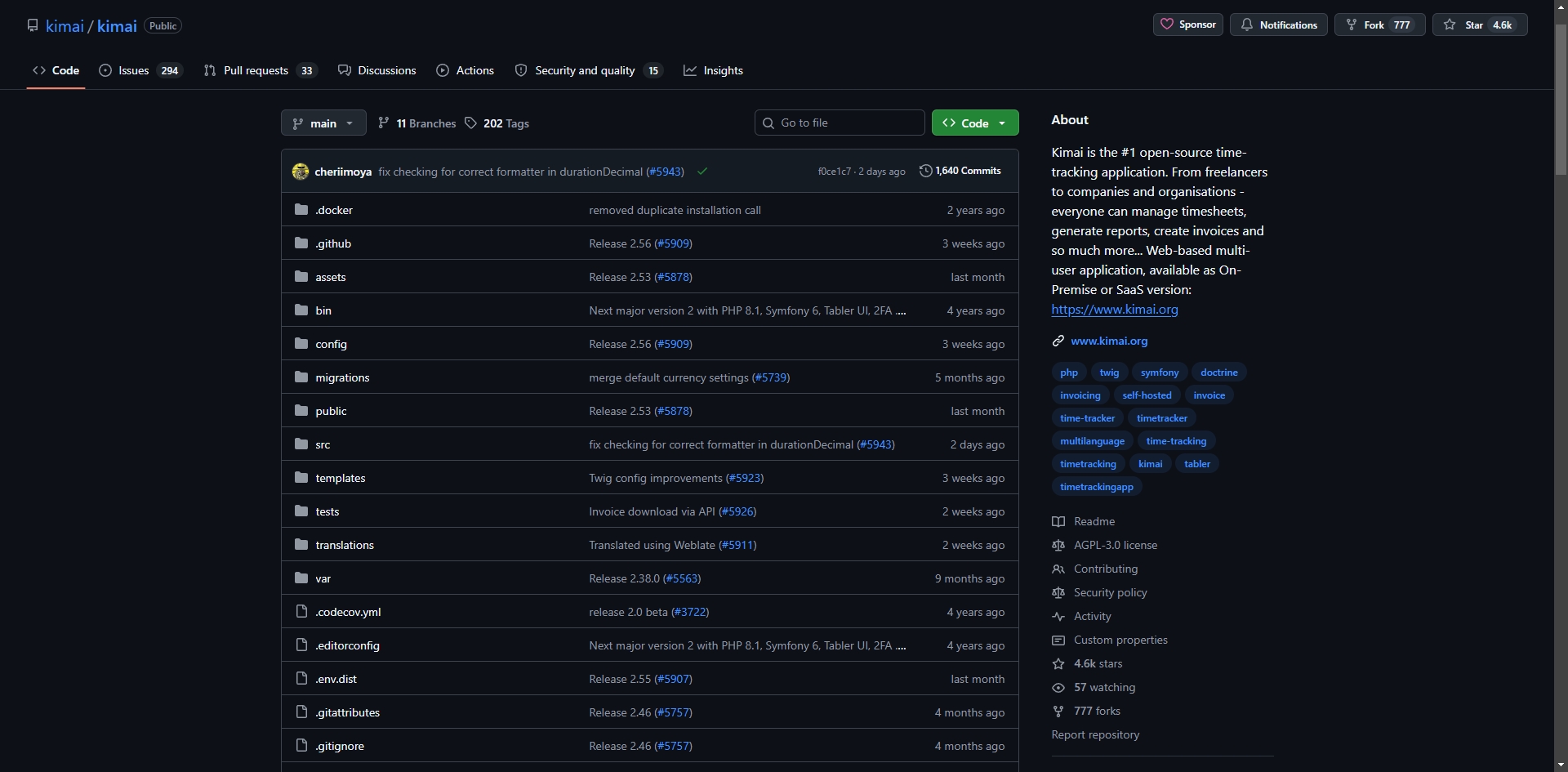Click the green commit status checkmark

pos(702,172)
